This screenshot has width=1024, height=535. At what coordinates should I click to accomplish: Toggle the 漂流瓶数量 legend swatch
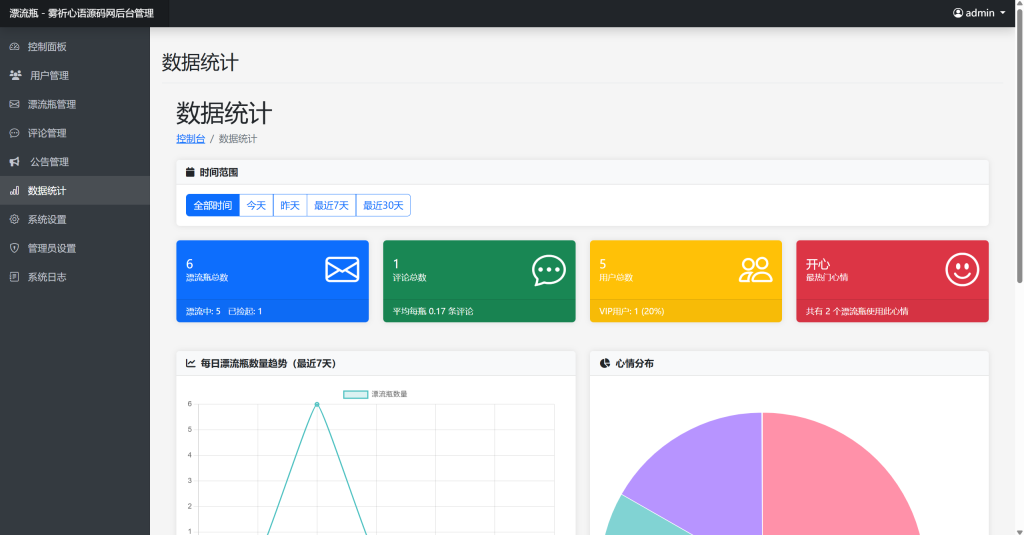[355, 394]
